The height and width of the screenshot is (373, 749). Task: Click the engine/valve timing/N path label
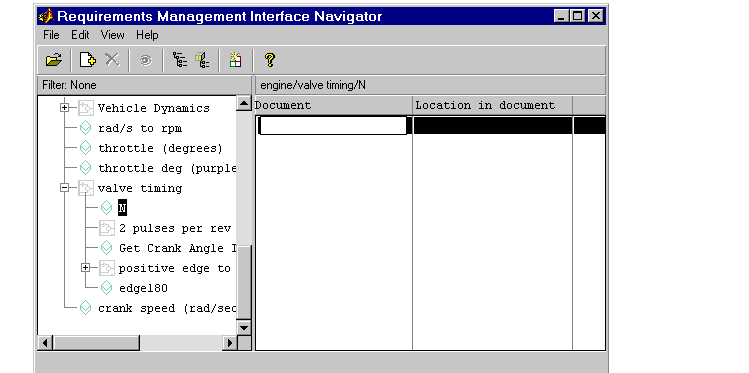(x=313, y=85)
